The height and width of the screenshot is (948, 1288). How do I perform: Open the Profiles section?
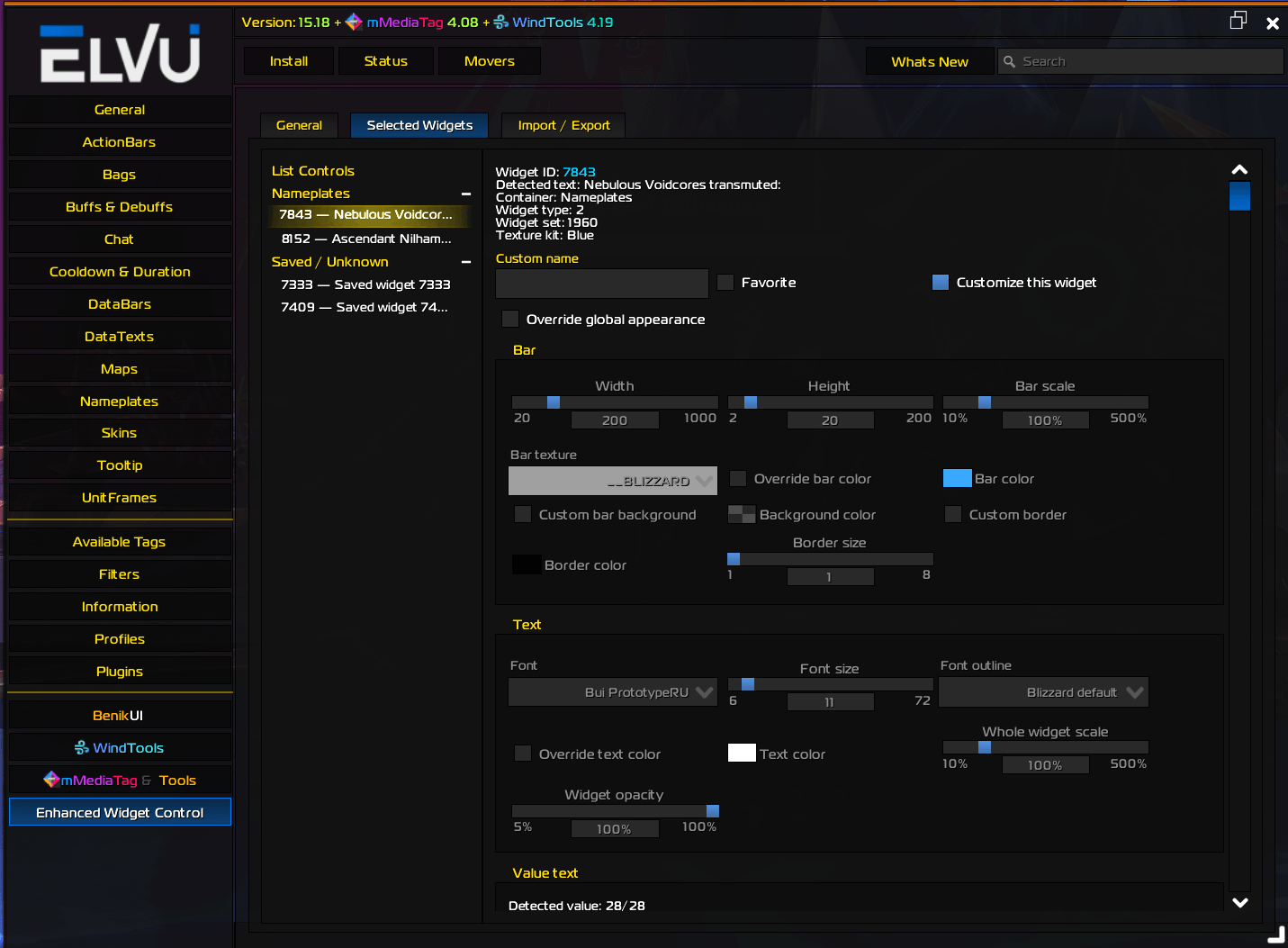click(x=120, y=639)
